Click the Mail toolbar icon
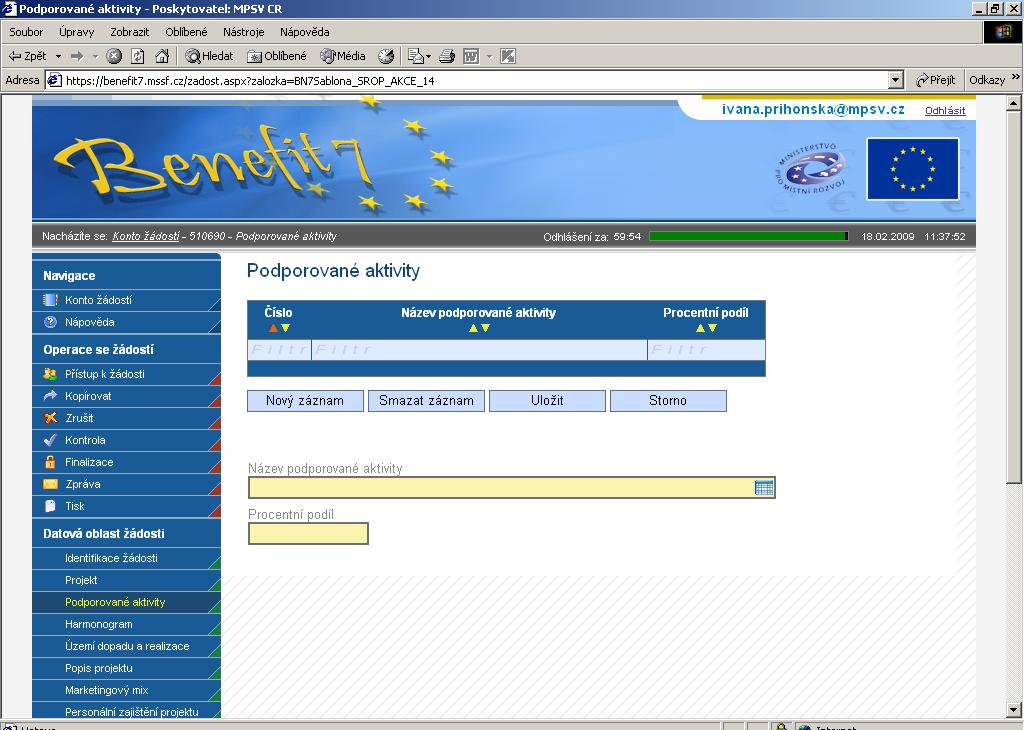This screenshot has width=1024, height=730. (x=419, y=56)
